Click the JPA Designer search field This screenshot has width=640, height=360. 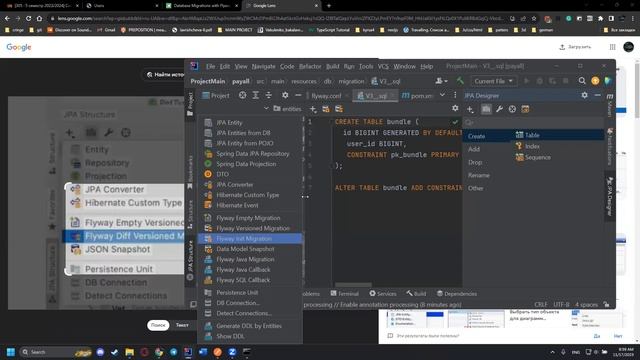[x=533, y=122]
